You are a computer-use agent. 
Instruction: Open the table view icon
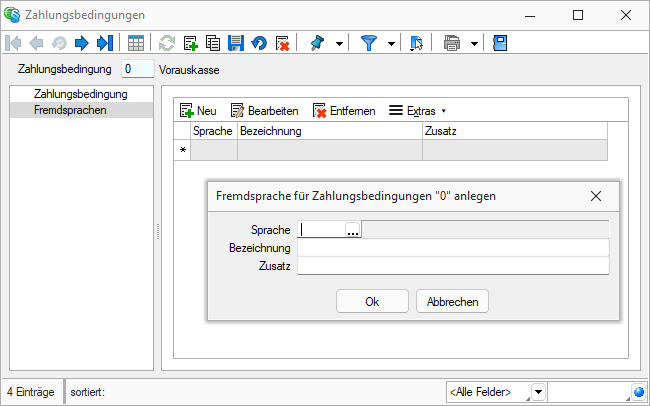pos(136,43)
